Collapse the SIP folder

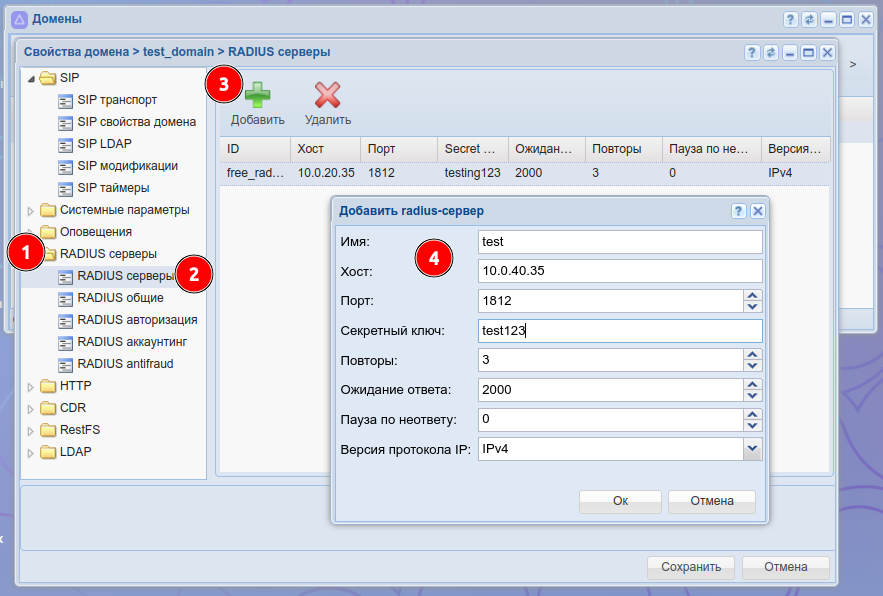pyautogui.click(x=31, y=79)
